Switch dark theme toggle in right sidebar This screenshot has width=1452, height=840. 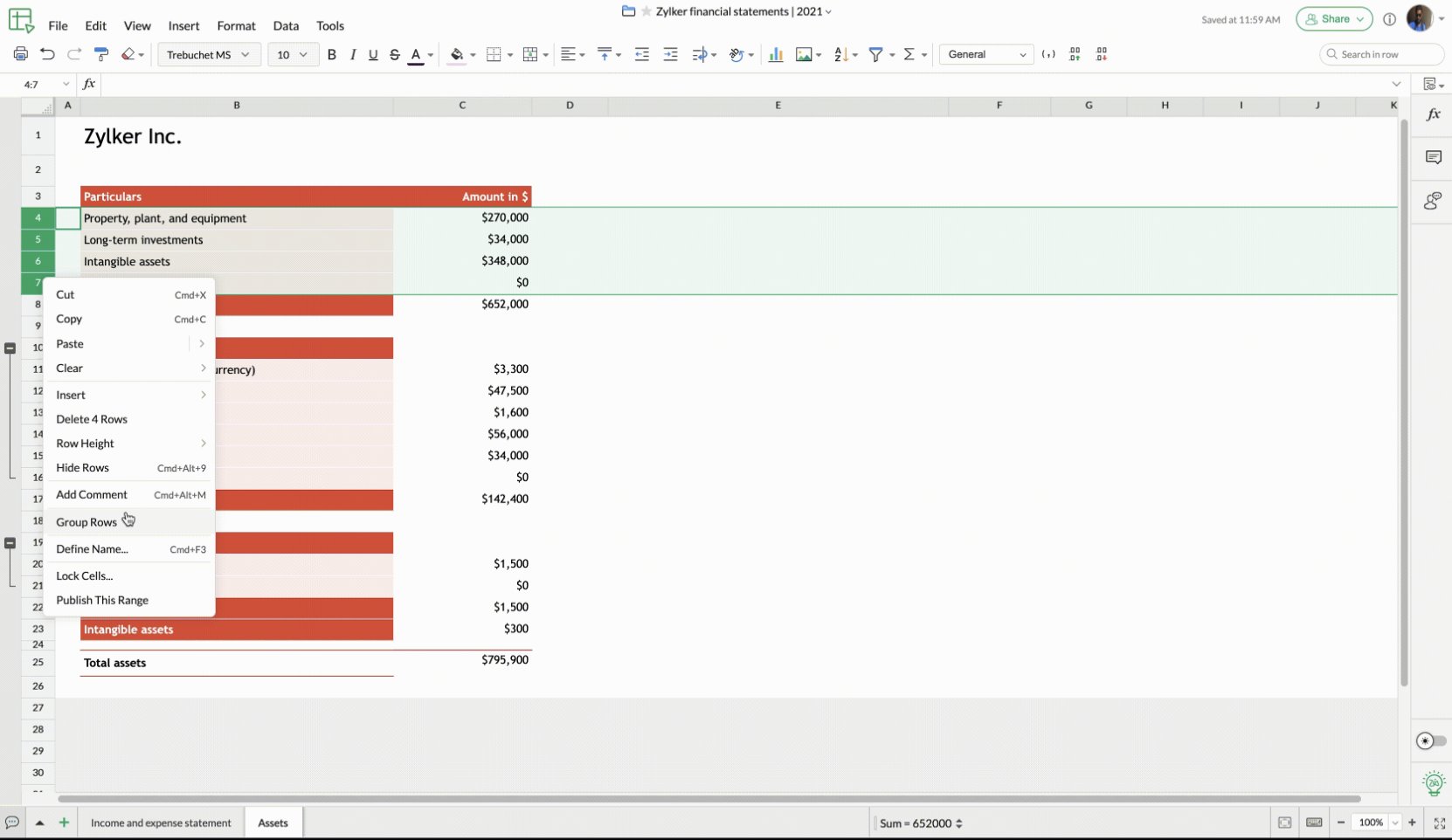click(1429, 740)
